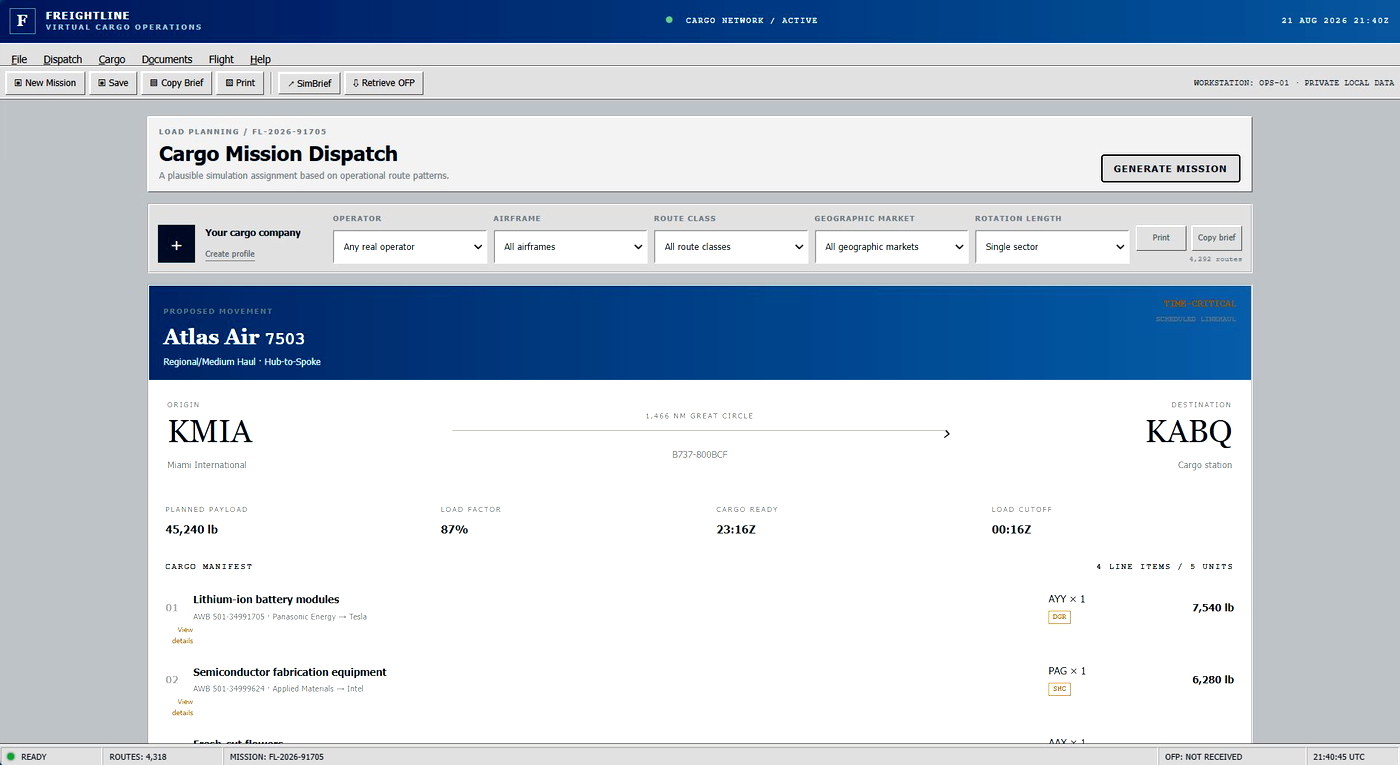Viewport: 1400px width, 765px height.
Task: Click the 21:40:45 UTC clock
Action: point(1339,757)
